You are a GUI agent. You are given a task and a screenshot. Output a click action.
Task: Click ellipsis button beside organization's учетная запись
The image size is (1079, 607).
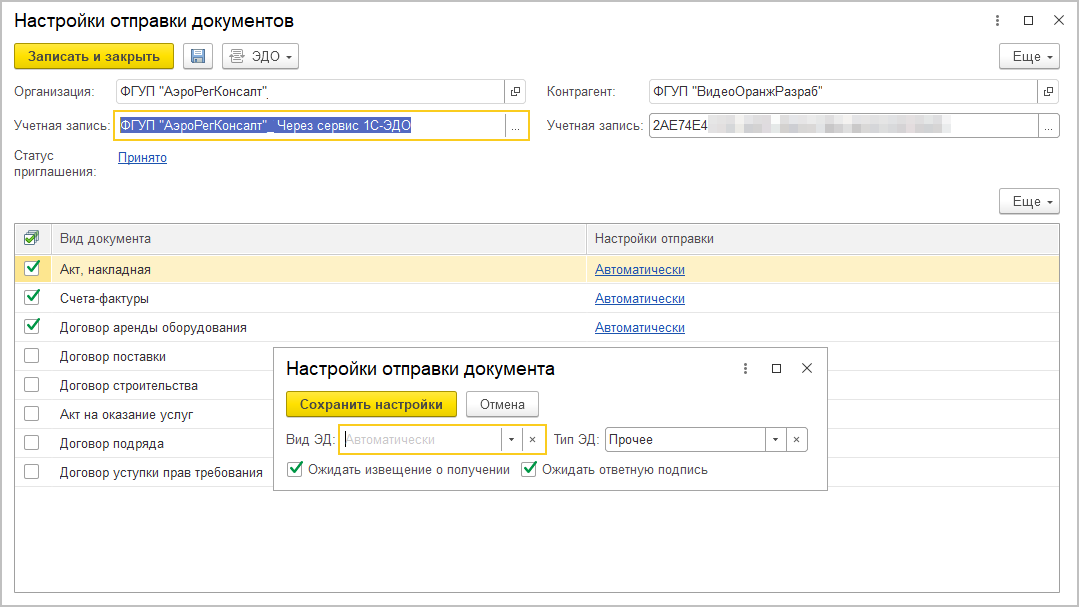516,126
